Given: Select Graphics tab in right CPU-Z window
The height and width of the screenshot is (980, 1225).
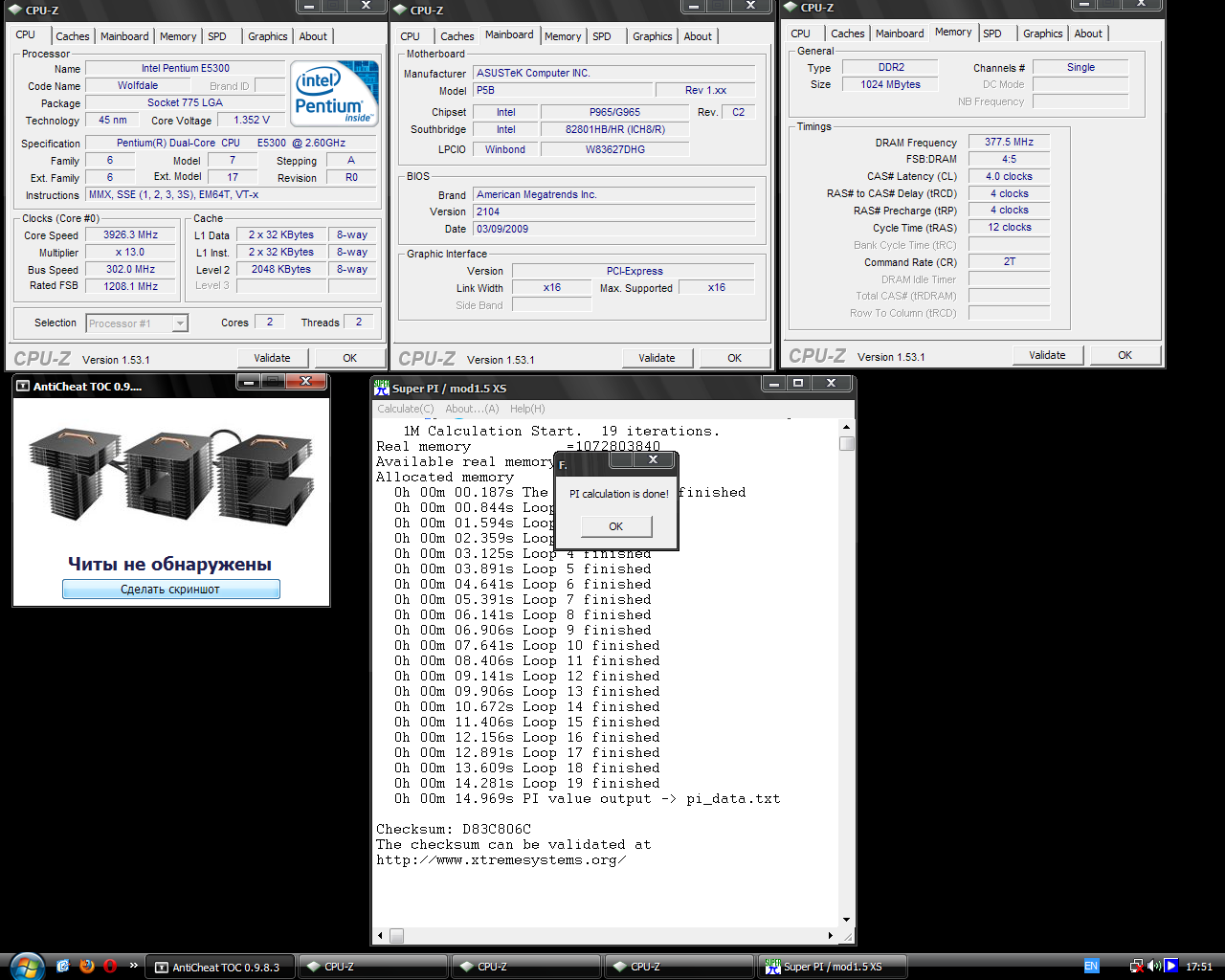Looking at the screenshot, I should pyautogui.click(x=1043, y=33).
